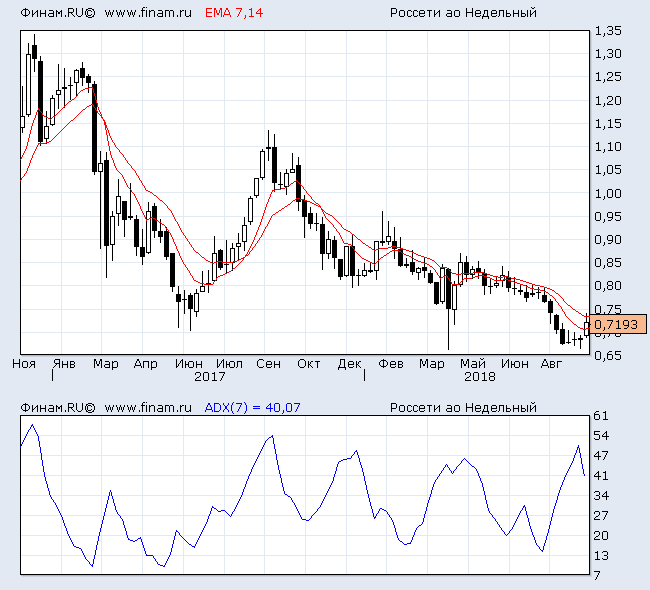Click the 'Финам.RU©' label above the price chart

(58, 13)
